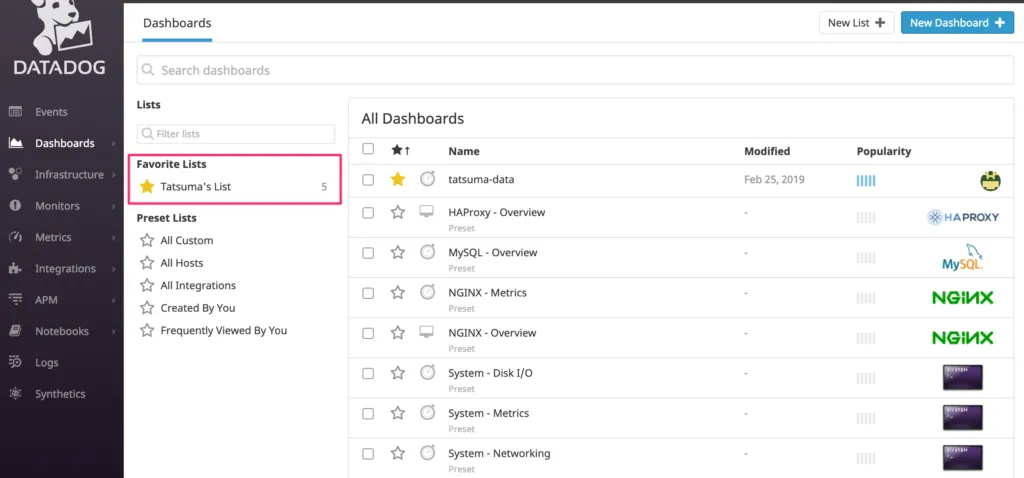The image size is (1024, 478).
Task: Open Monitors in the sidebar
Action: pyautogui.click(x=57, y=206)
